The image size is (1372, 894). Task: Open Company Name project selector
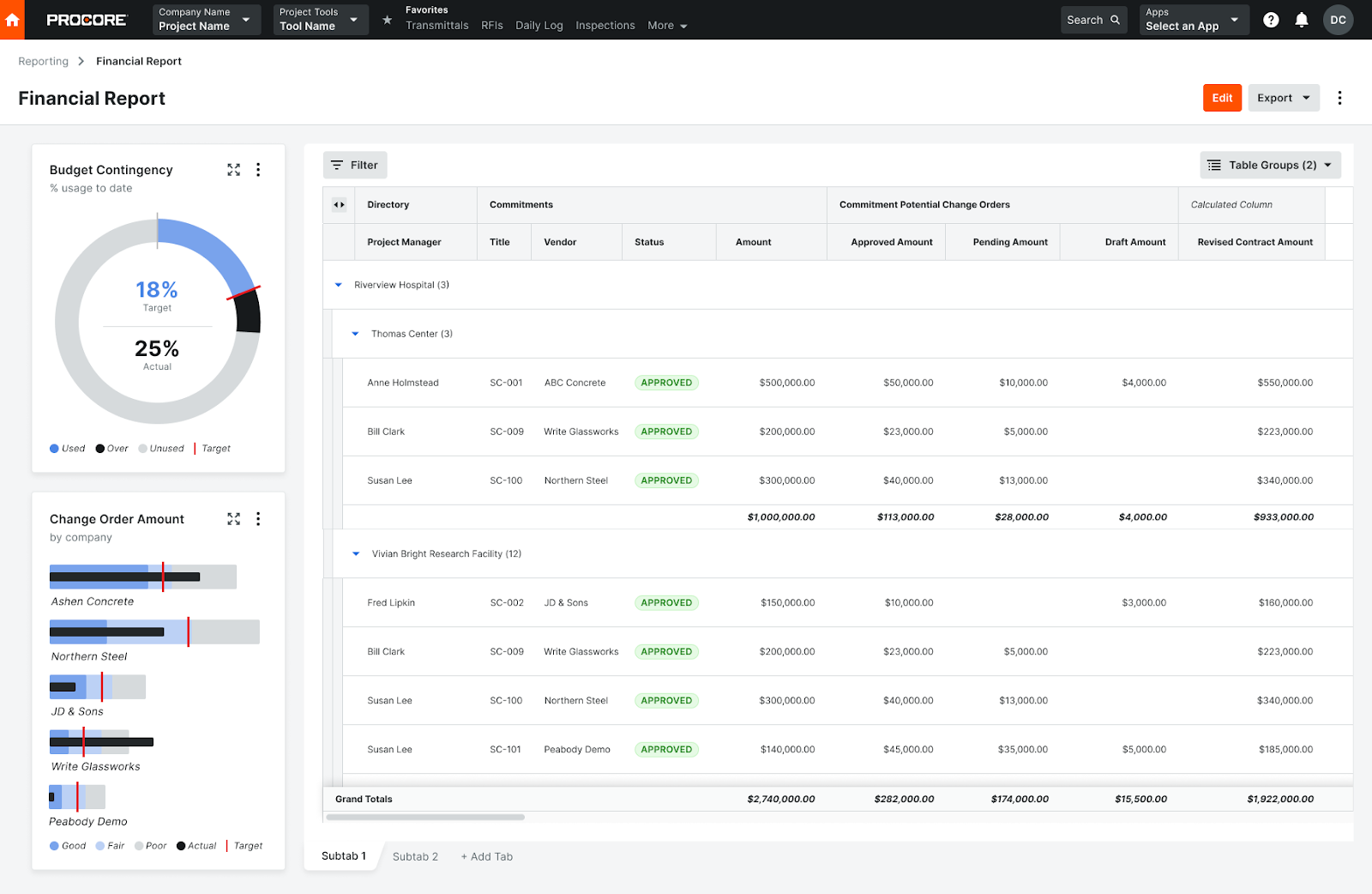click(x=207, y=20)
